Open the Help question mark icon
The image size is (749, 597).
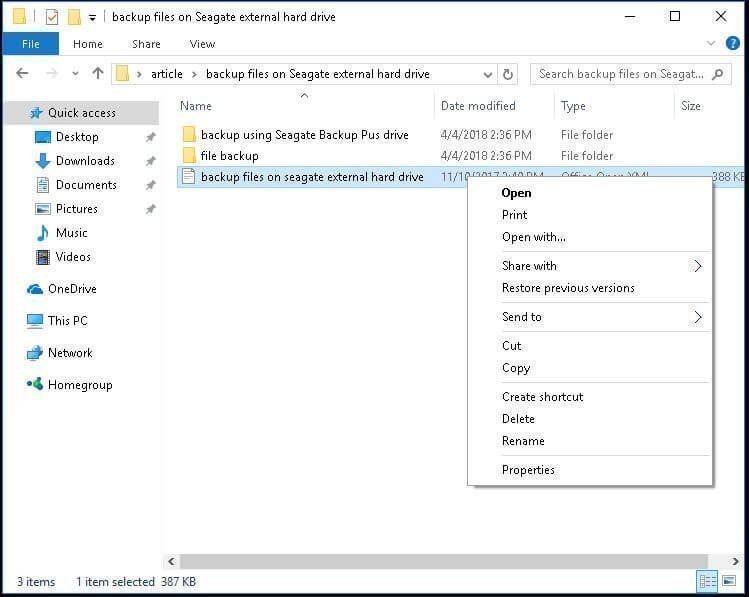[732, 43]
